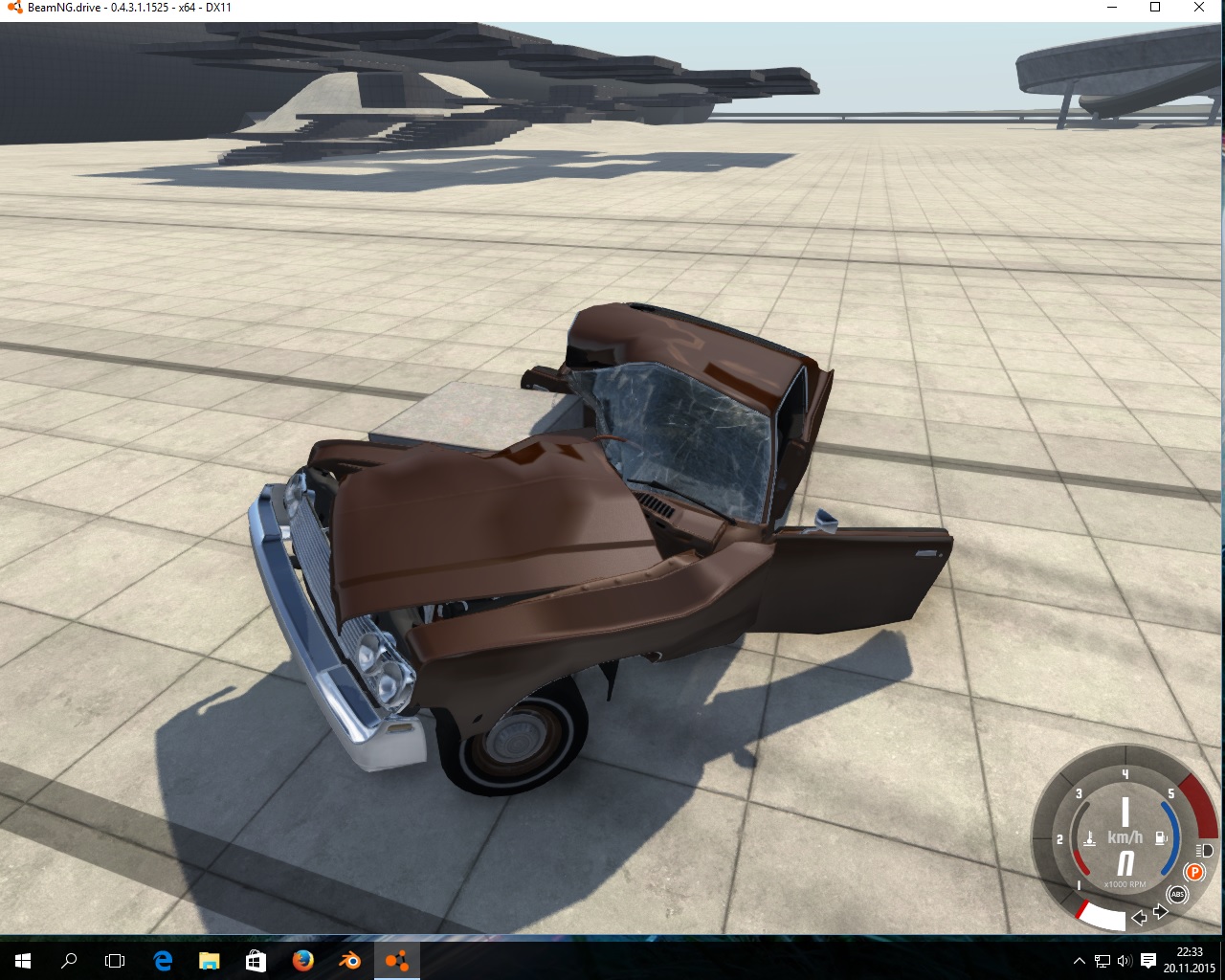This screenshot has width=1225, height=980.
Task: Click the car's open driver door
Action: [x=857, y=579]
